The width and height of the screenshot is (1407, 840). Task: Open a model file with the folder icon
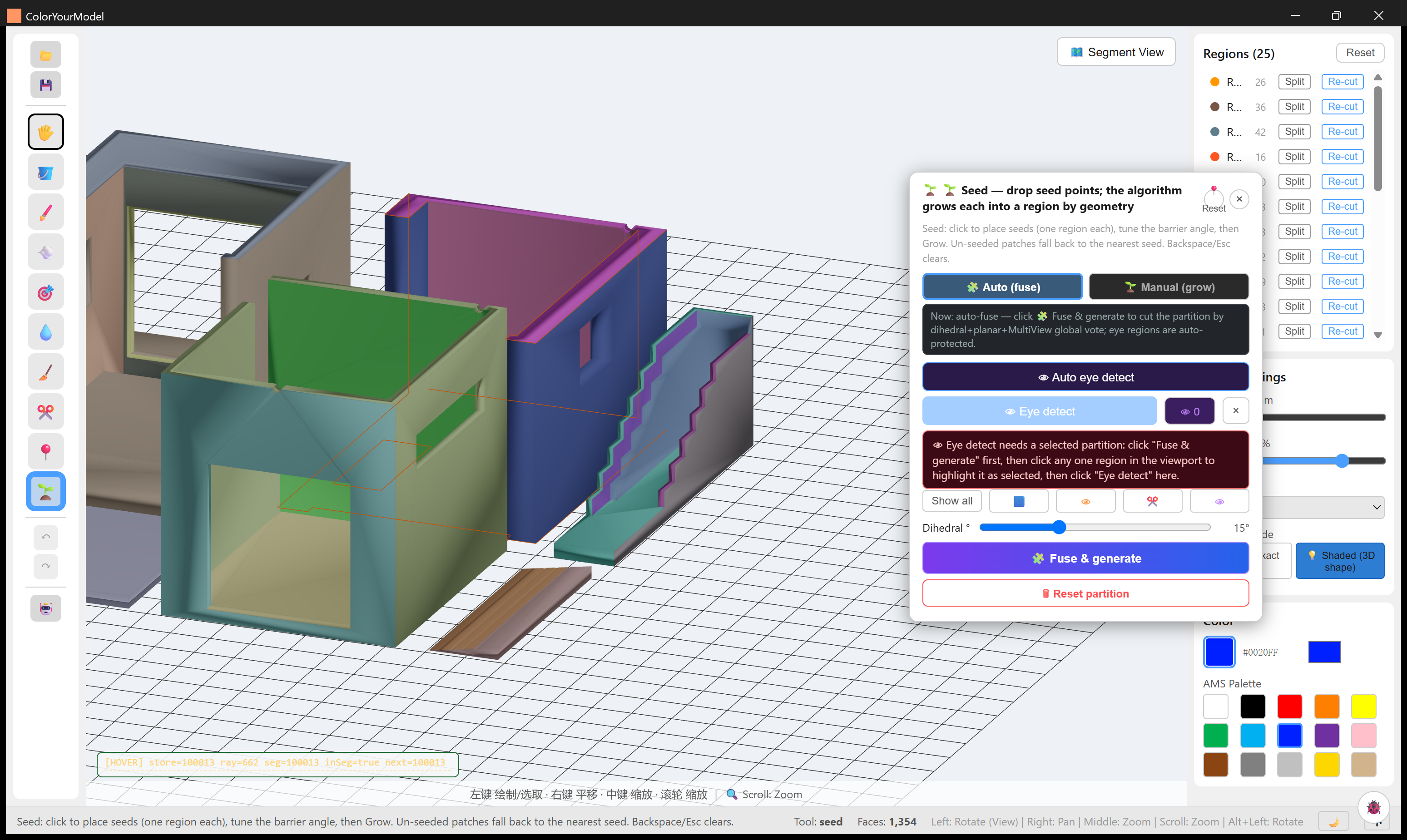[x=46, y=55]
